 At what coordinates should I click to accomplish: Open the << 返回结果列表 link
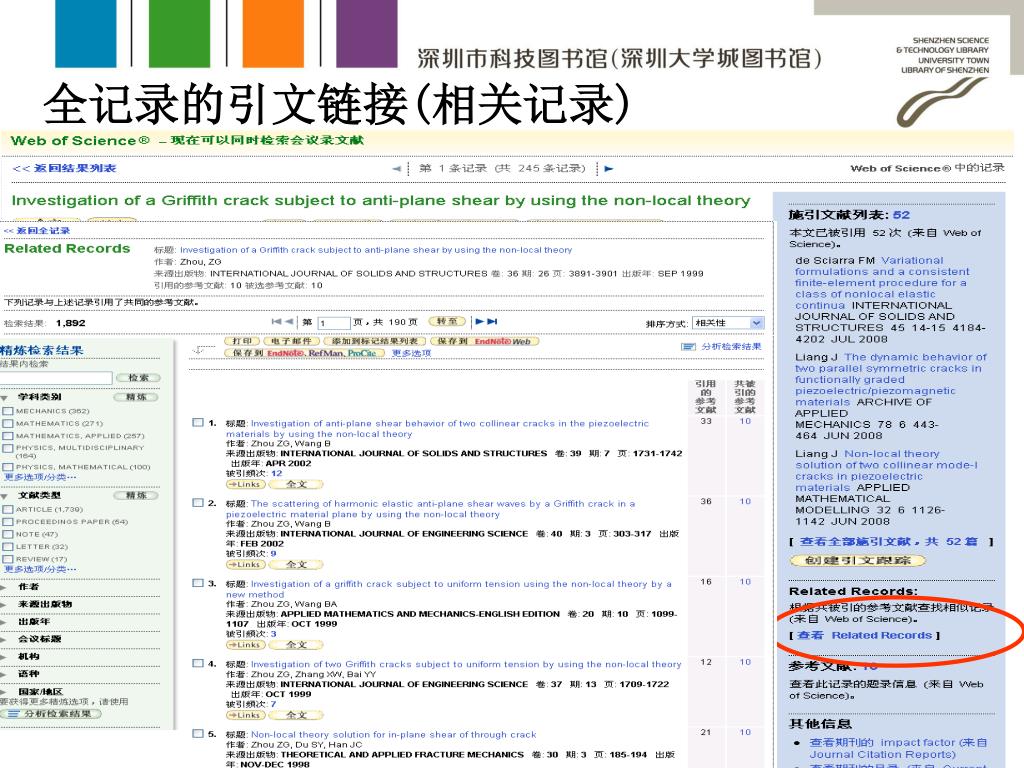(x=64, y=168)
